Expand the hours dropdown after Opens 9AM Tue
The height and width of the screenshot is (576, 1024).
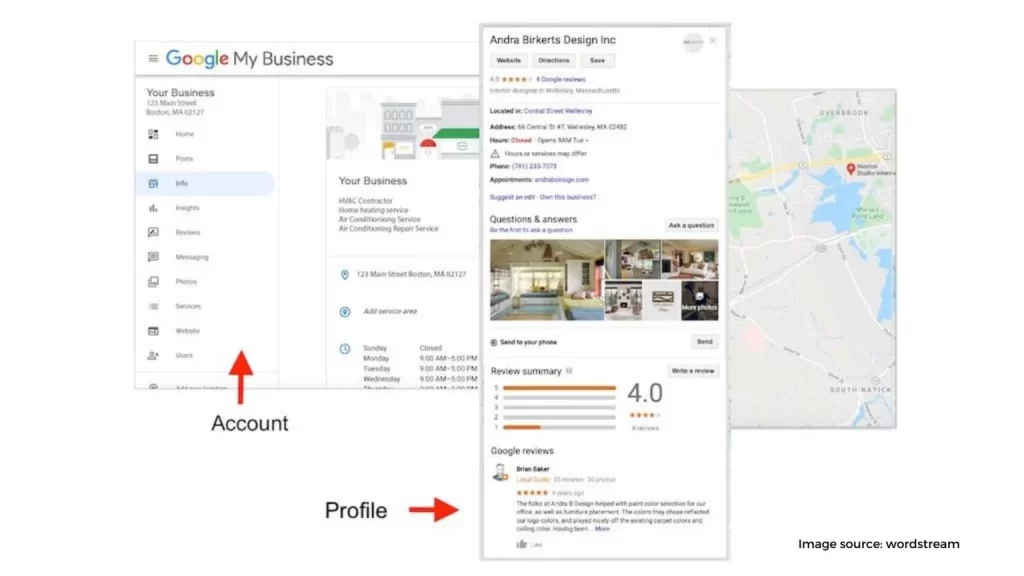pyautogui.click(x=586, y=140)
